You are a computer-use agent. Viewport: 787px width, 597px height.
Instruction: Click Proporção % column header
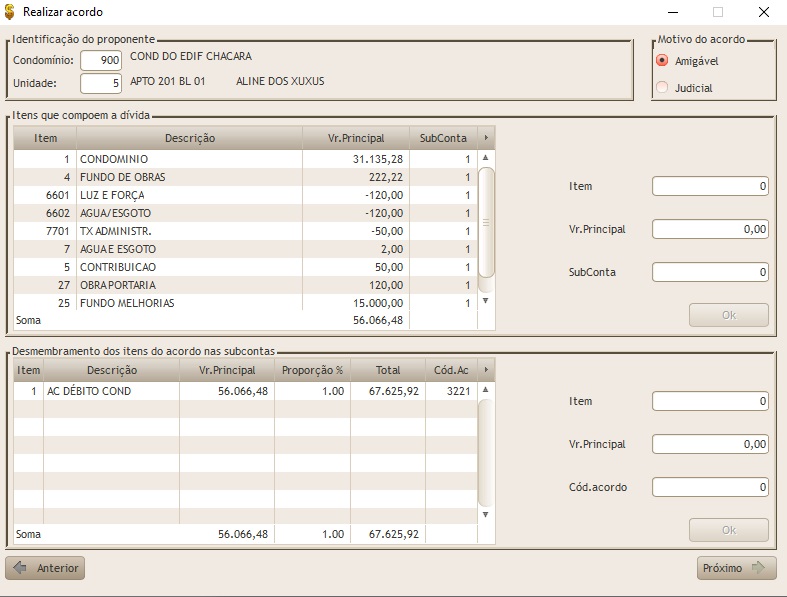pos(312,370)
